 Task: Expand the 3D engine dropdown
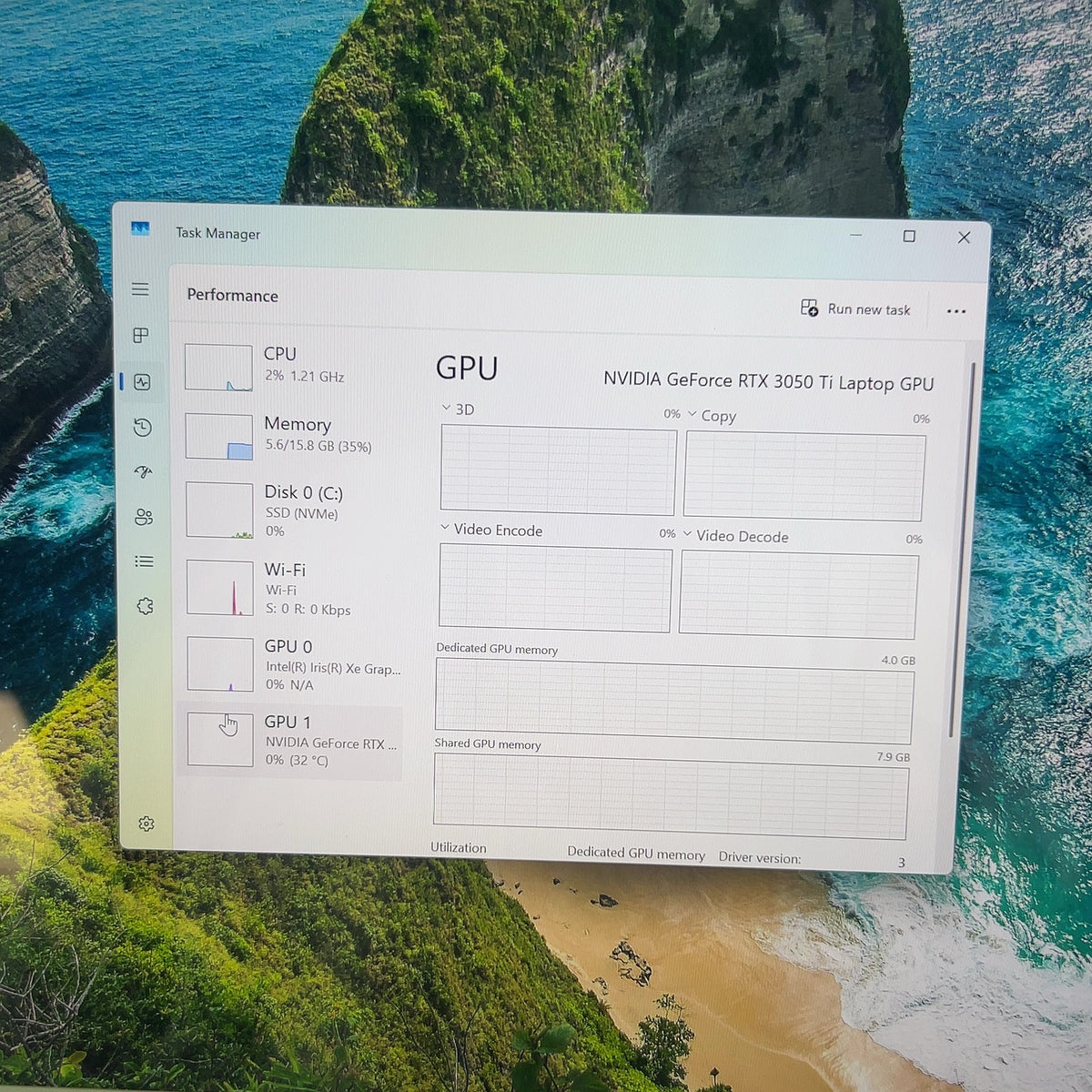(x=458, y=409)
